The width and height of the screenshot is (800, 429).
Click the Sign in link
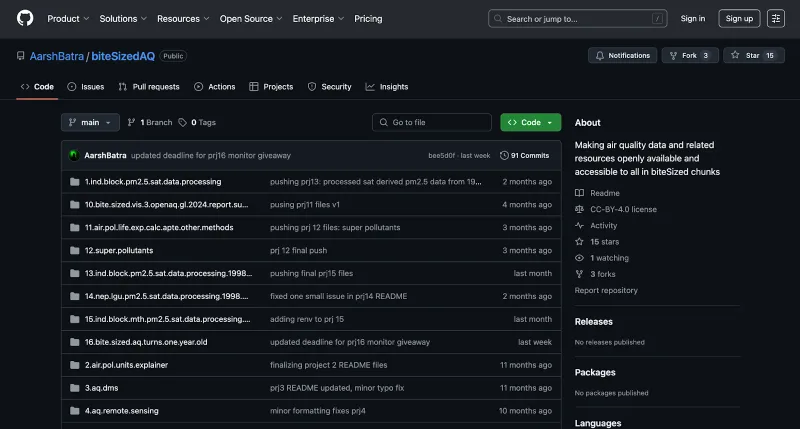[693, 18]
